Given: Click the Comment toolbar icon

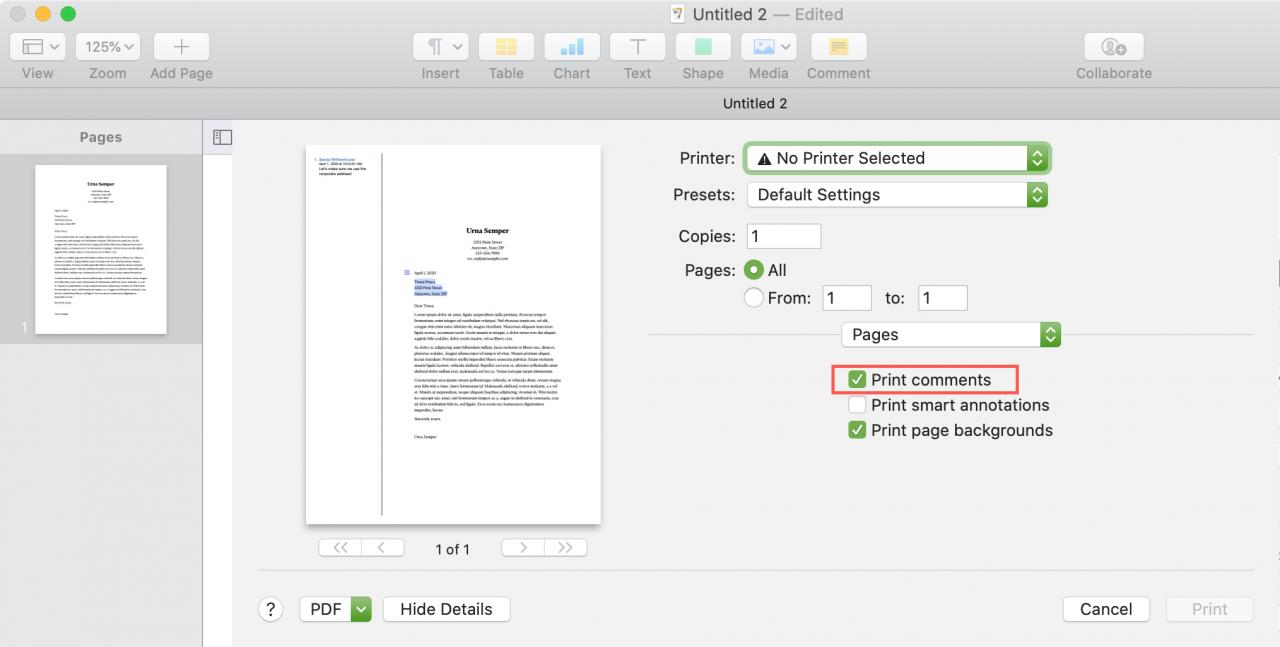Looking at the screenshot, I should (x=838, y=47).
